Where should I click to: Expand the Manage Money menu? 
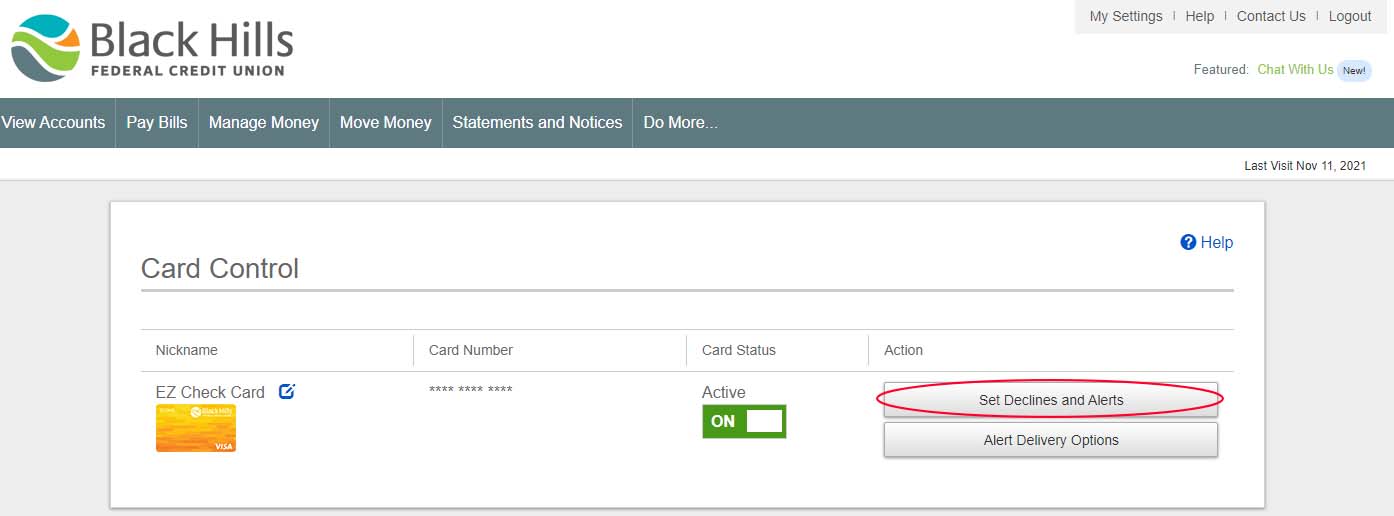[x=264, y=122]
